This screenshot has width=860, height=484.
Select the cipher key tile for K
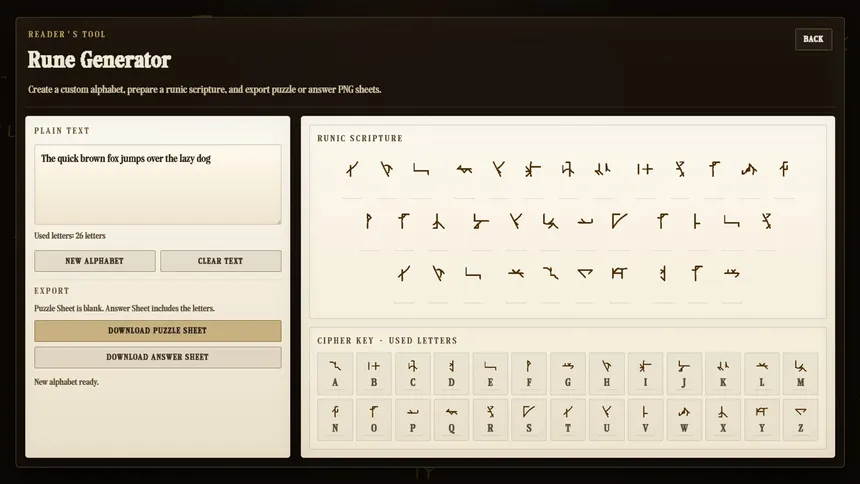tap(723, 374)
